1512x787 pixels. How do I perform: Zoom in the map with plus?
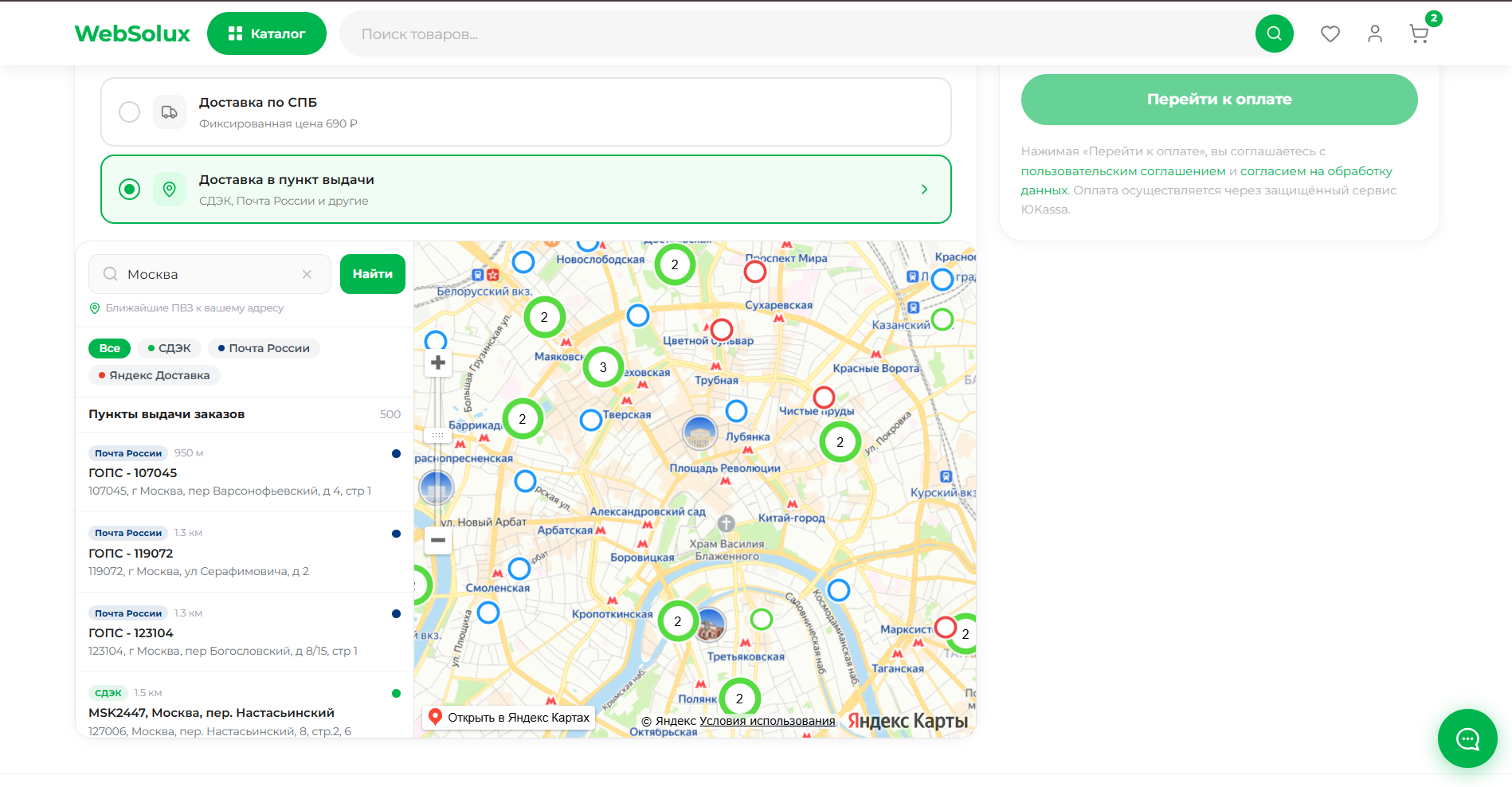pyautogui.click(x=438, y=363)
